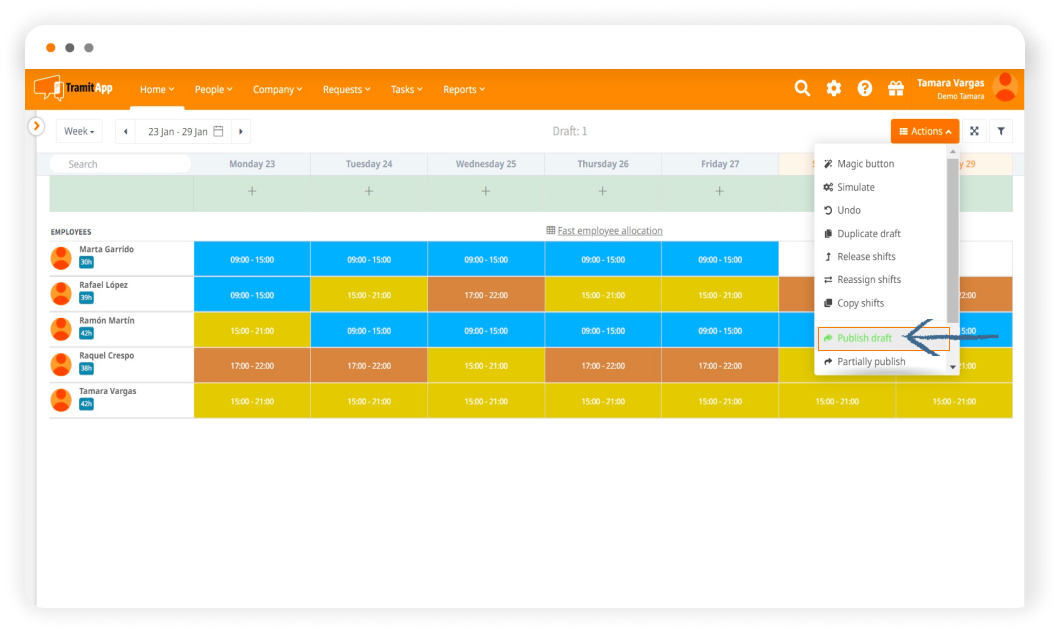This screenshot has height=633, width=1061.
Task: Choose Magic button in Actions menu
Action: (865, 164)
